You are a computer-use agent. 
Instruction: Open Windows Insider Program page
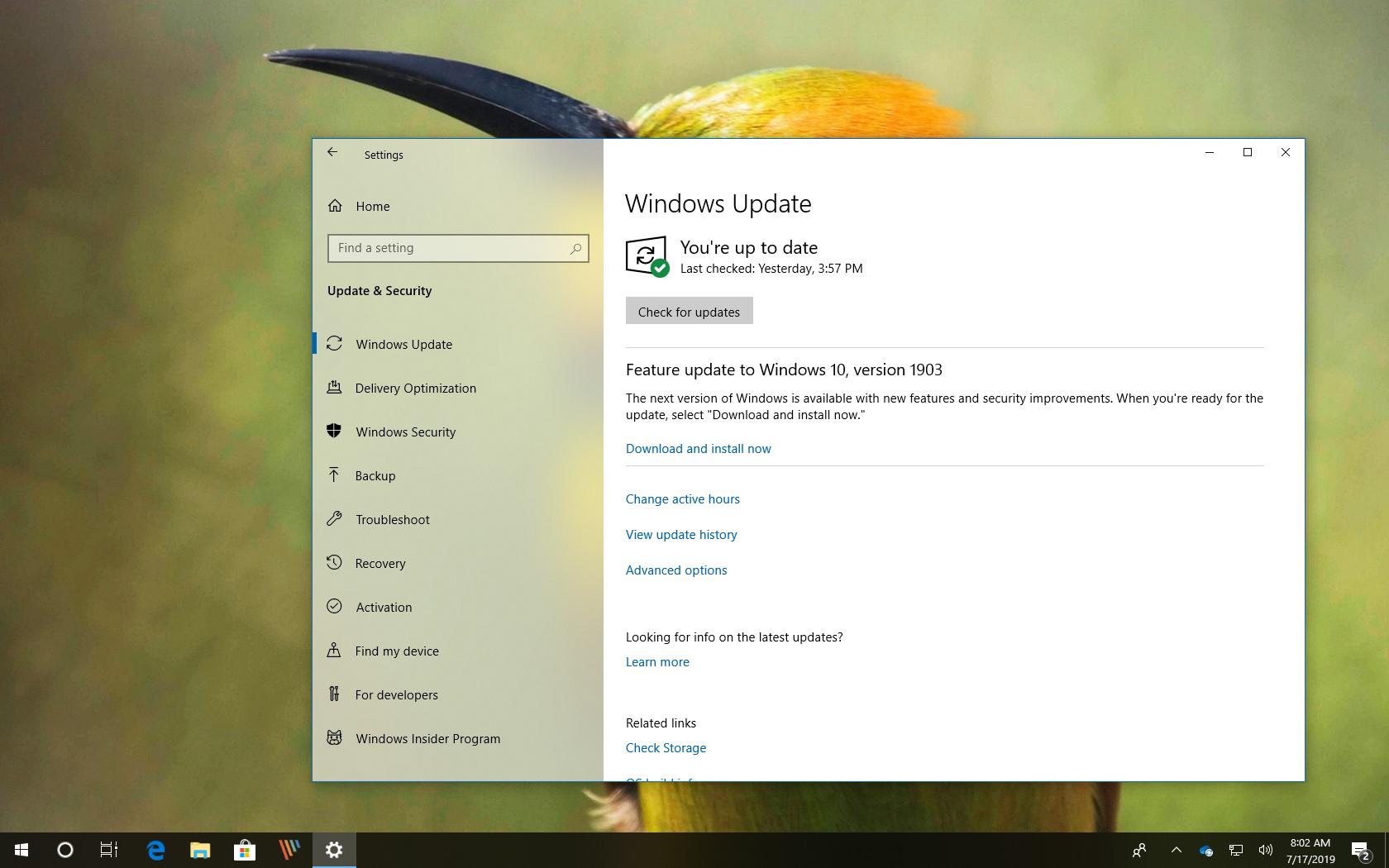pyautogui.click(x=458, y=738)
